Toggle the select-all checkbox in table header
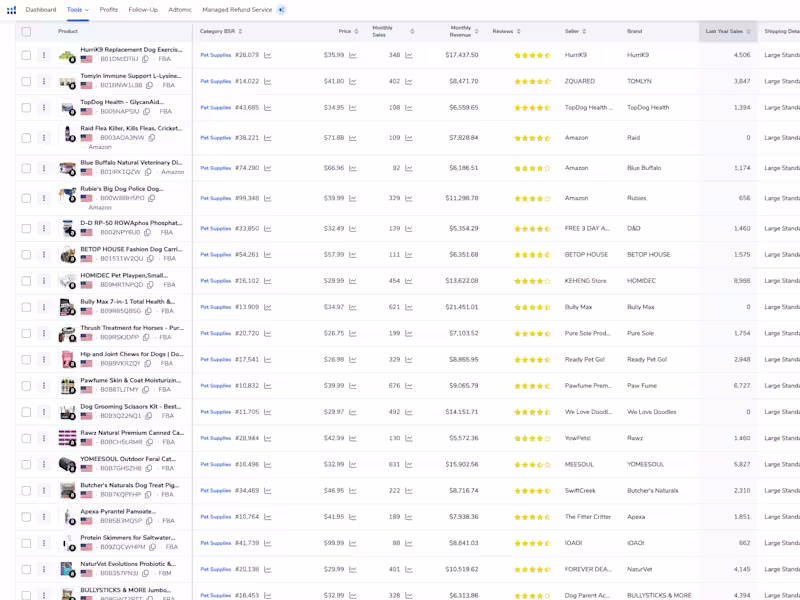 [x=26, y=32]
